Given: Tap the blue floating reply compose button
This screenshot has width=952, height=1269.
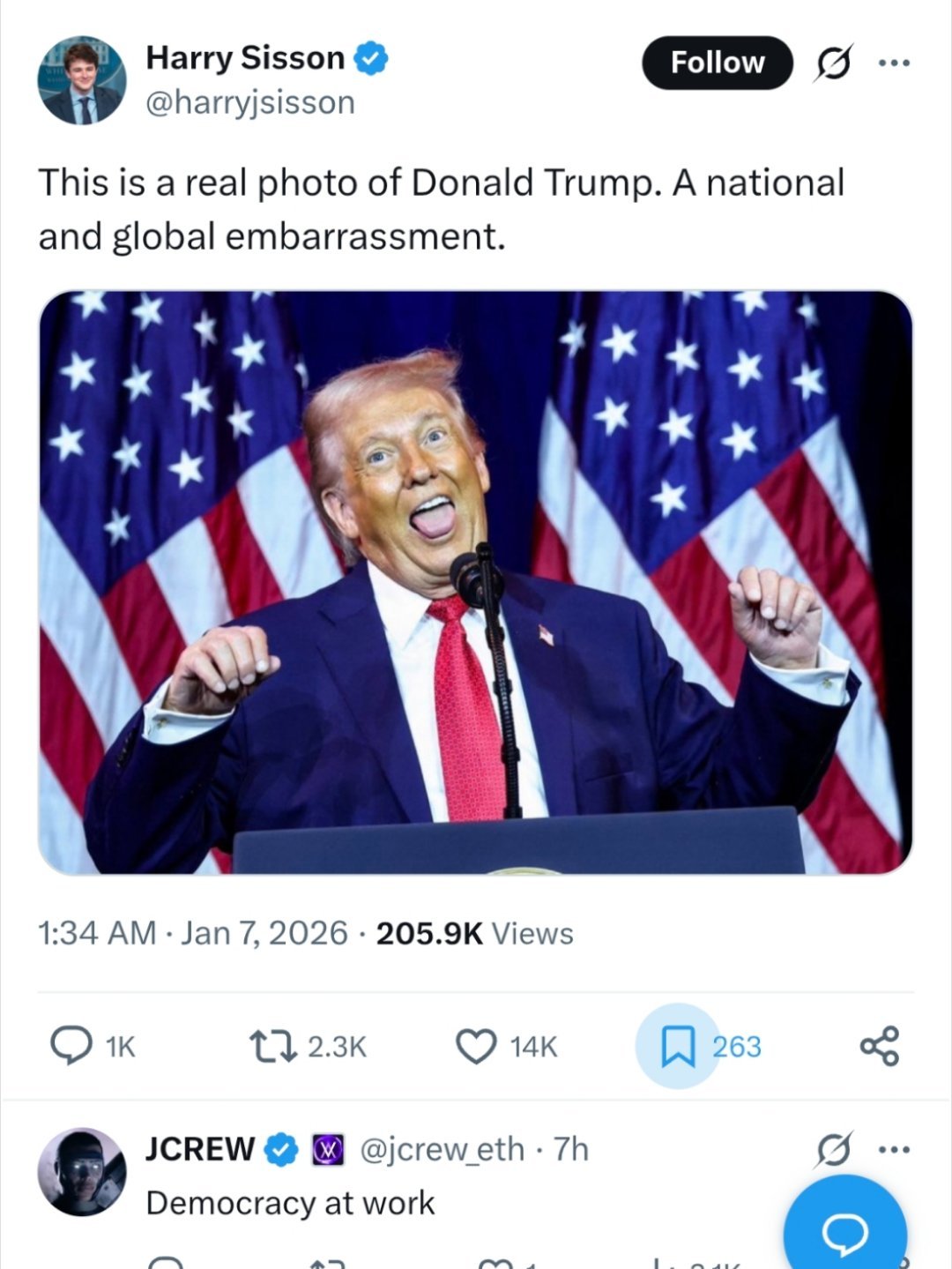Looking at the screenshot, I should tap(844, 1232).
